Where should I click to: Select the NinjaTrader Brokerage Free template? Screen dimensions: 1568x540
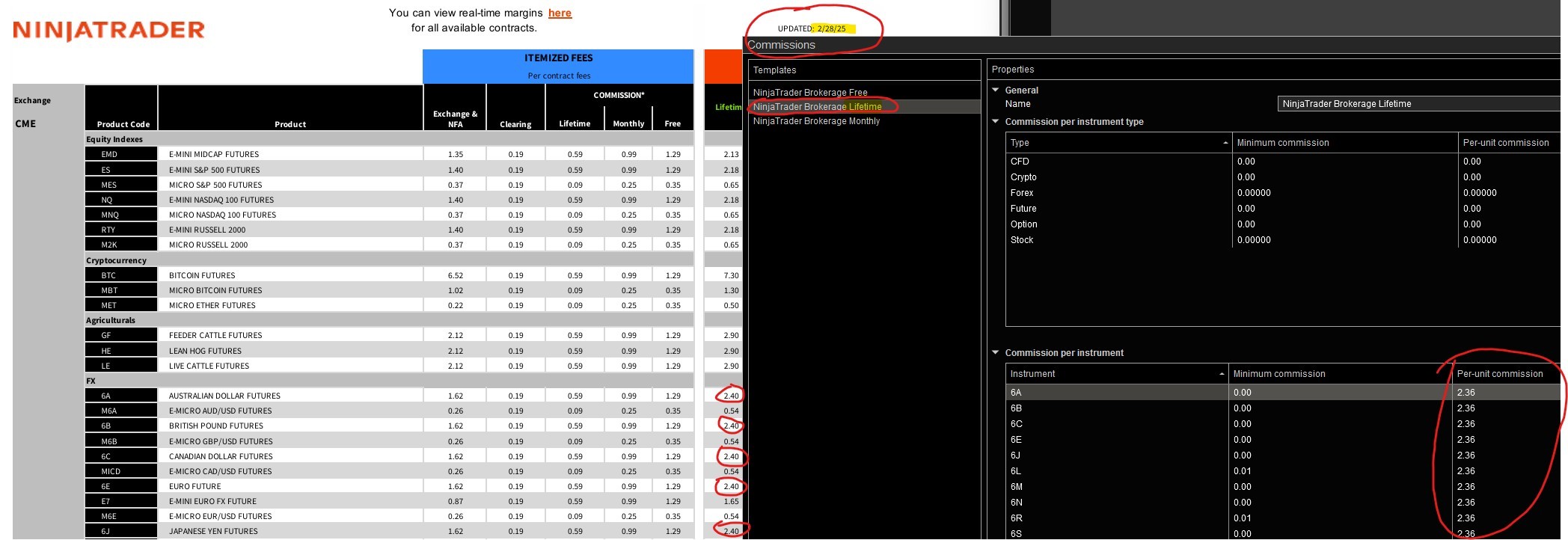810,93
